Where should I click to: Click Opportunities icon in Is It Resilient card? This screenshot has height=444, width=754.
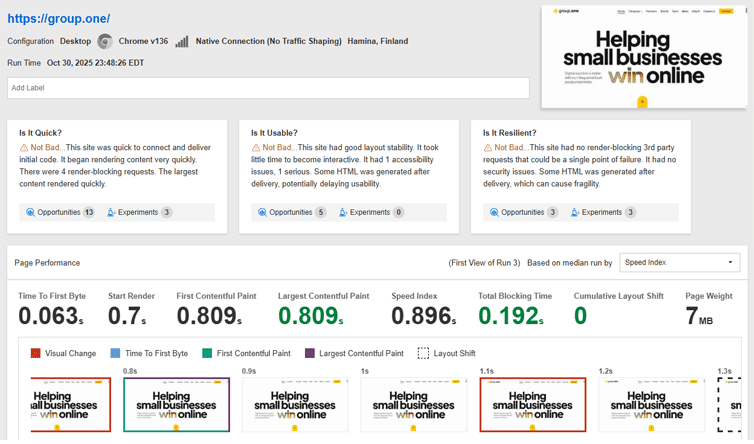coord(494,212)
